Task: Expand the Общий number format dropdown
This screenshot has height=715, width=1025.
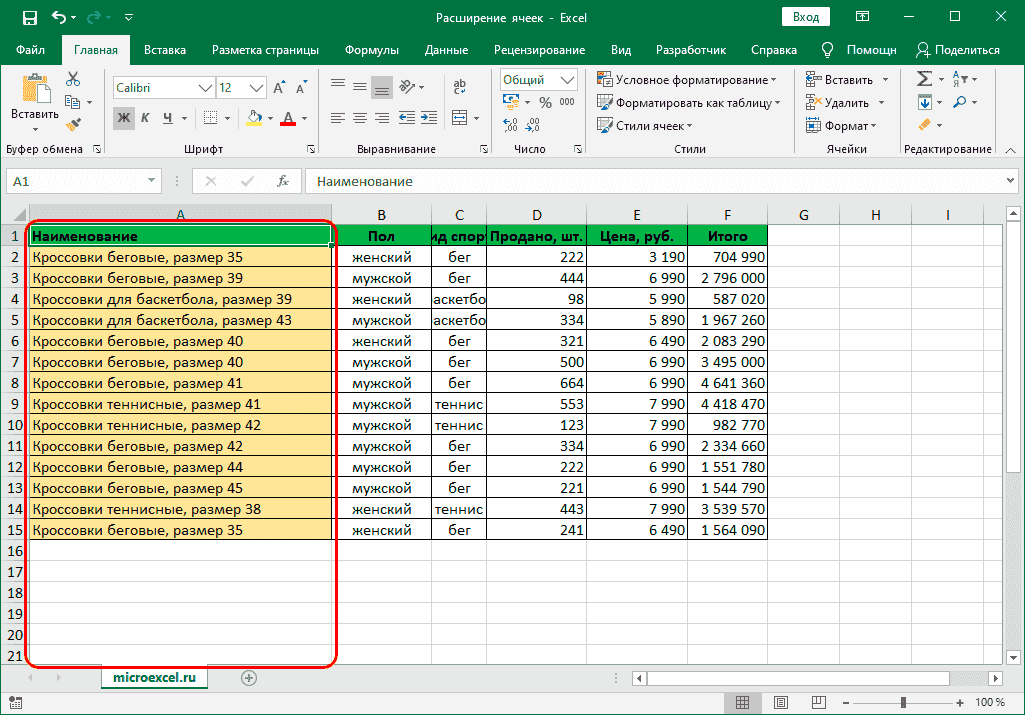Action: (568, 80)
